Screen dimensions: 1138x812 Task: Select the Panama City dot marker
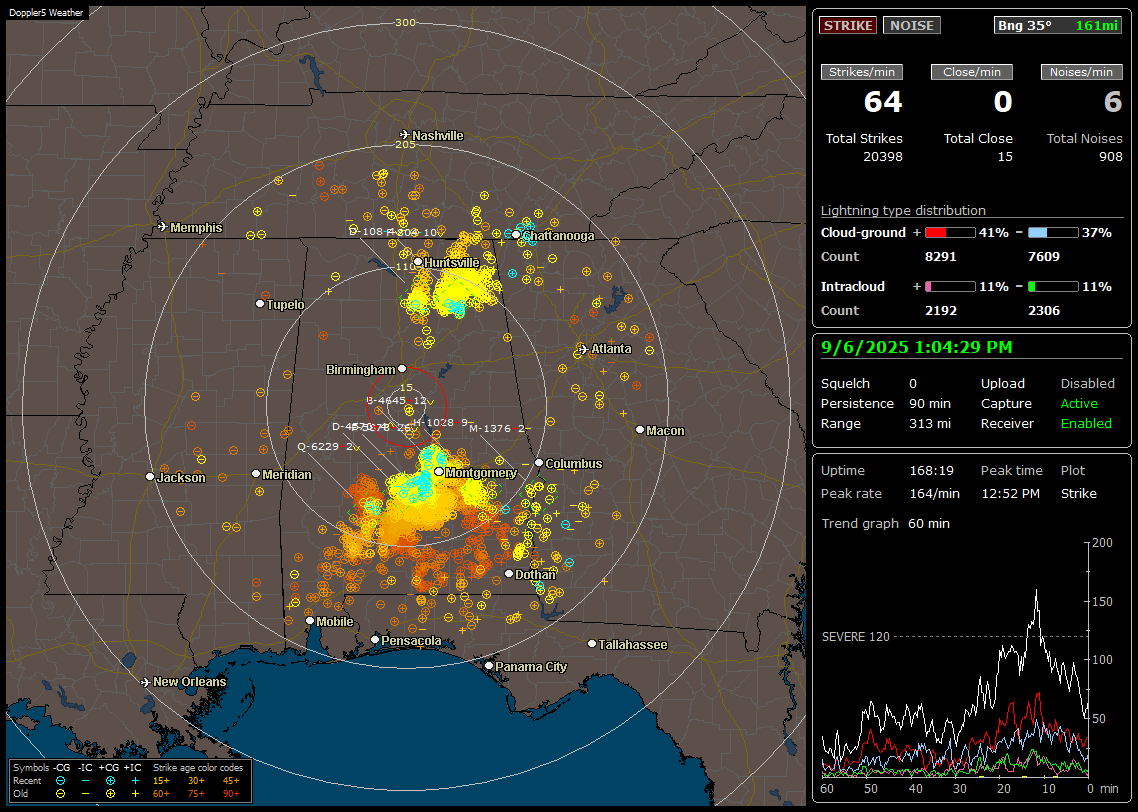pos(489,665)
